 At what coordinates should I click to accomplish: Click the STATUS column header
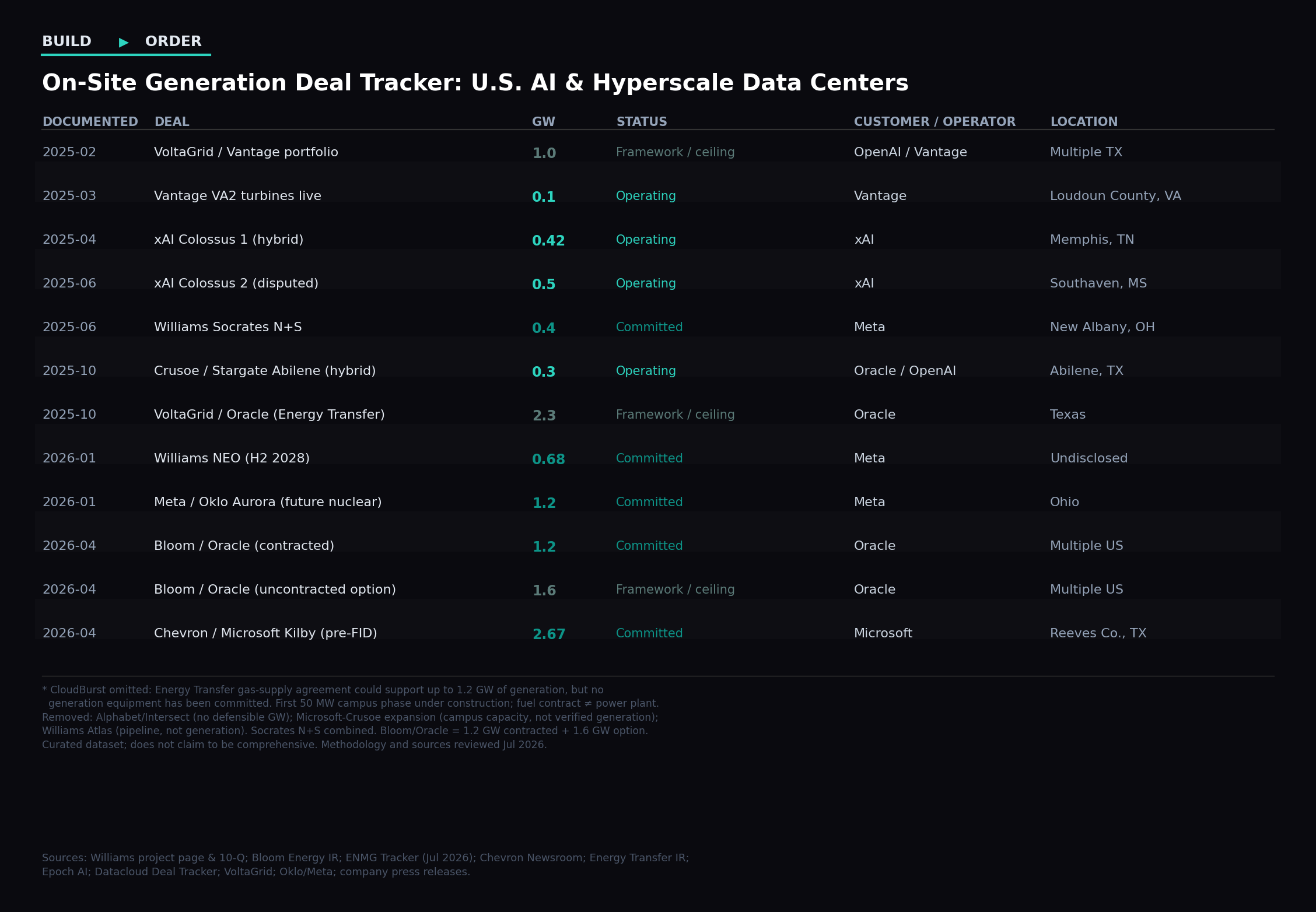point(642,121)
